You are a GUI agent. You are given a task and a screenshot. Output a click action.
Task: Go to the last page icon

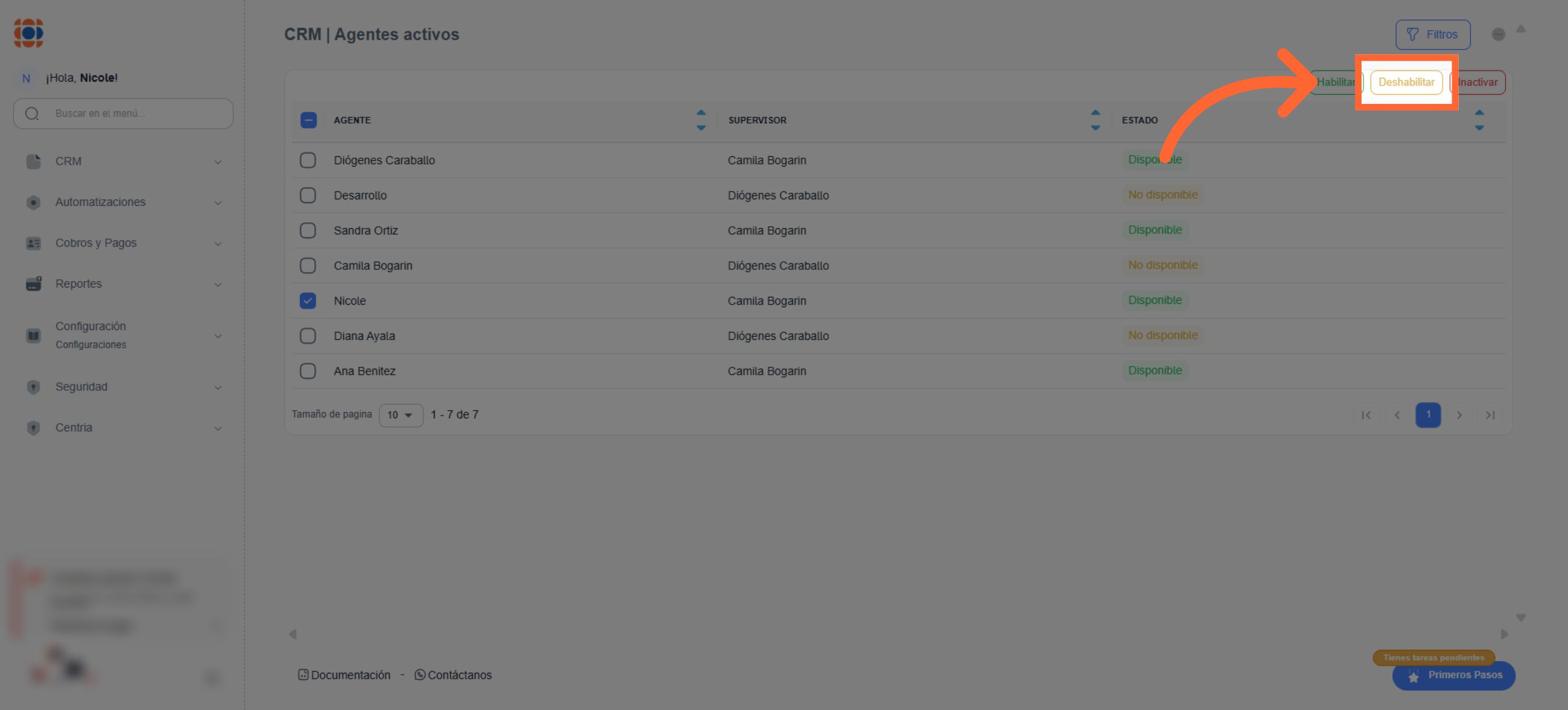tap(1490, 415)
